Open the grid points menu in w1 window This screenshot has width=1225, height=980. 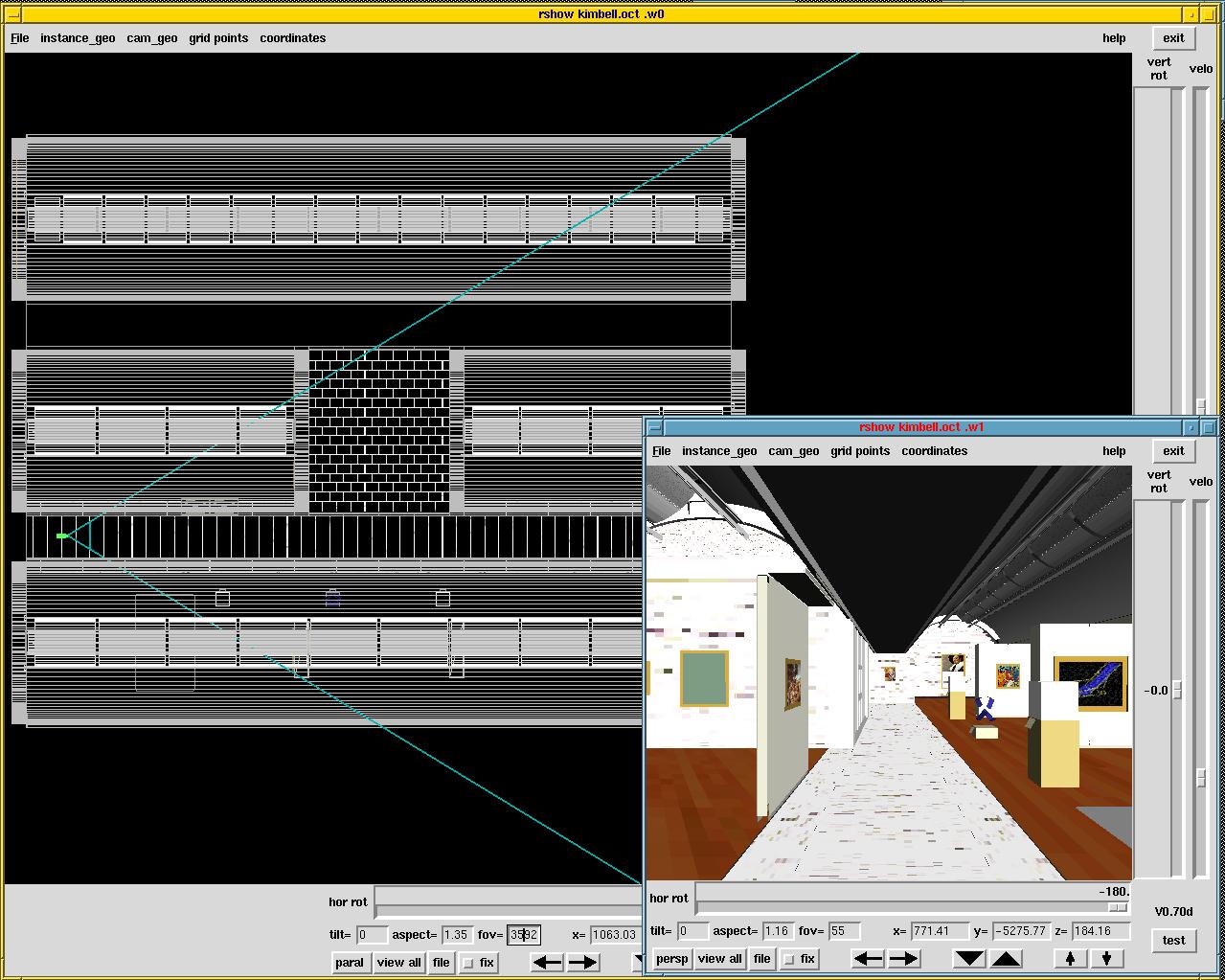click(x=860, y=451)
